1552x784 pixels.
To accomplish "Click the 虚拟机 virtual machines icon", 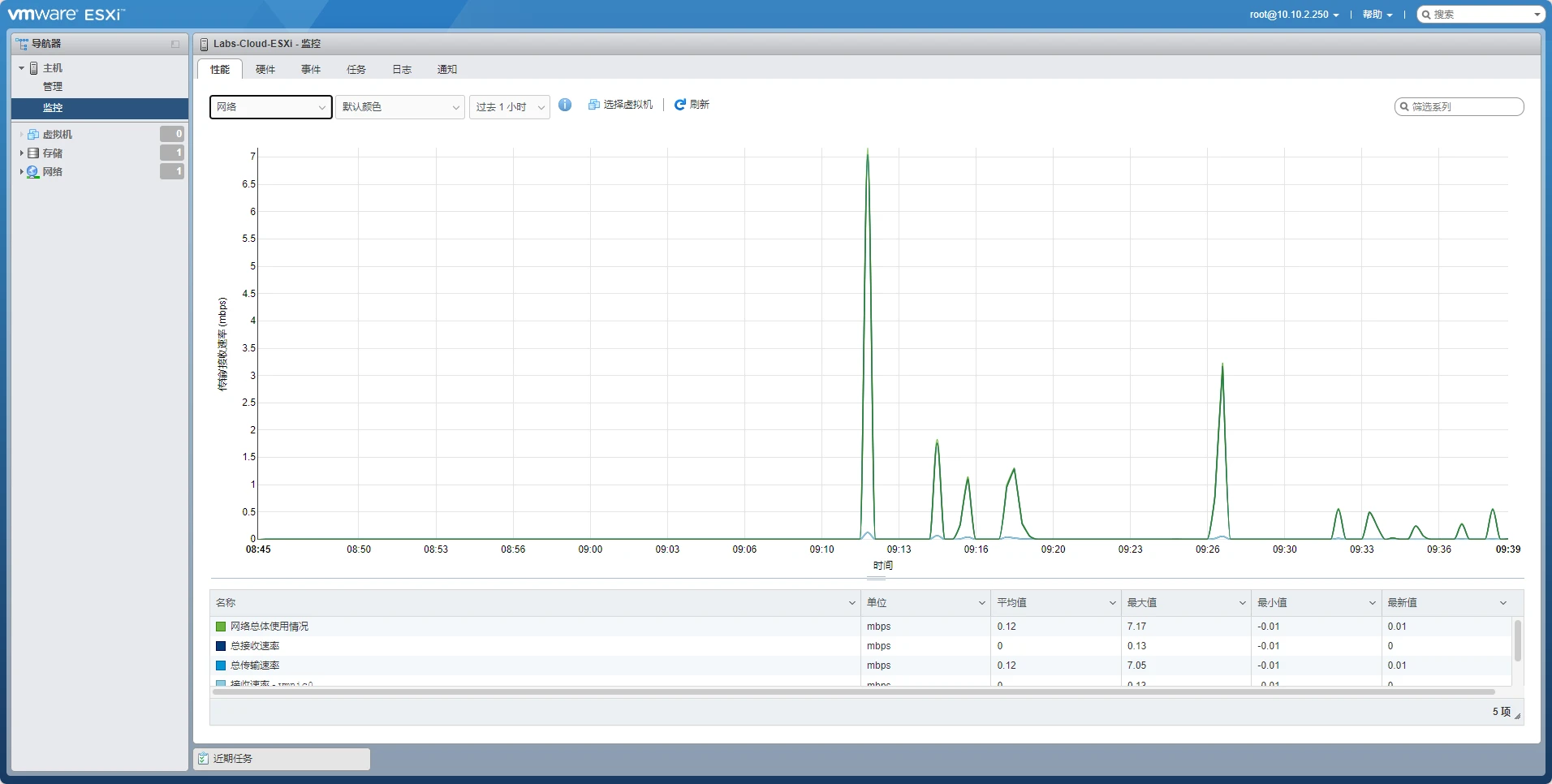I will click(x=33, y=135).
